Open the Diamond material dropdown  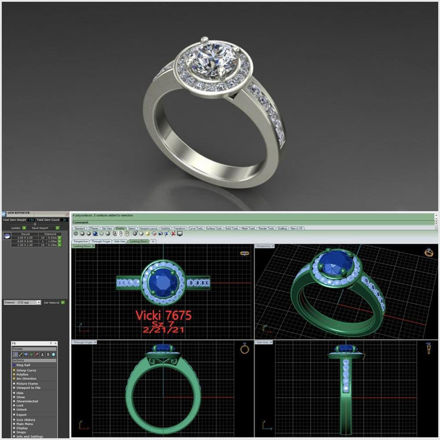click(22, 302)
